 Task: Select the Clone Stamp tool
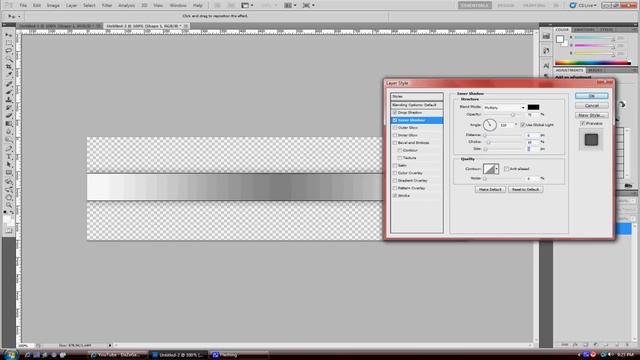click(9, 100)
